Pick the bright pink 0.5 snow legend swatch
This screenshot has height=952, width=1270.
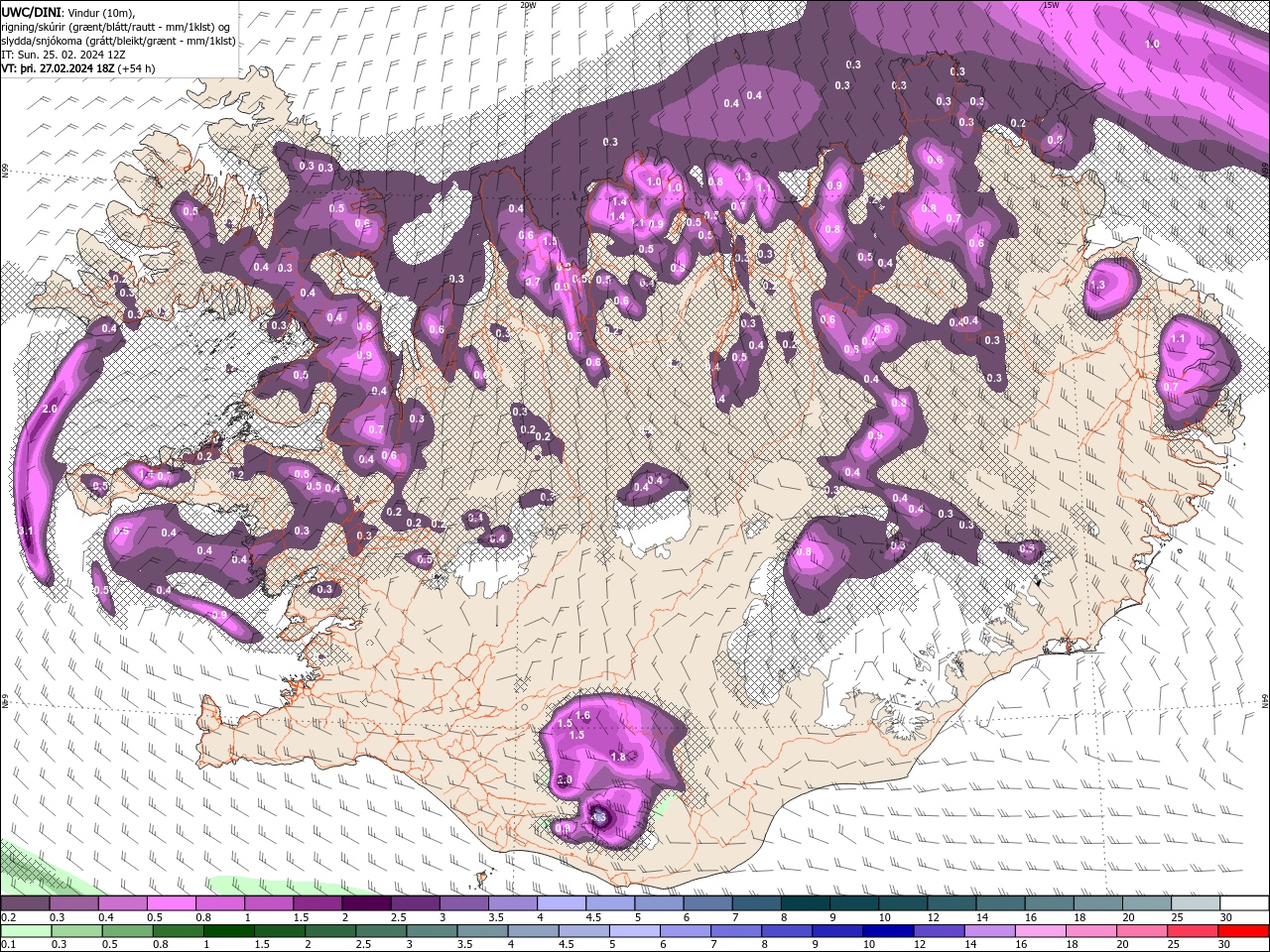[x=171, y=903]
